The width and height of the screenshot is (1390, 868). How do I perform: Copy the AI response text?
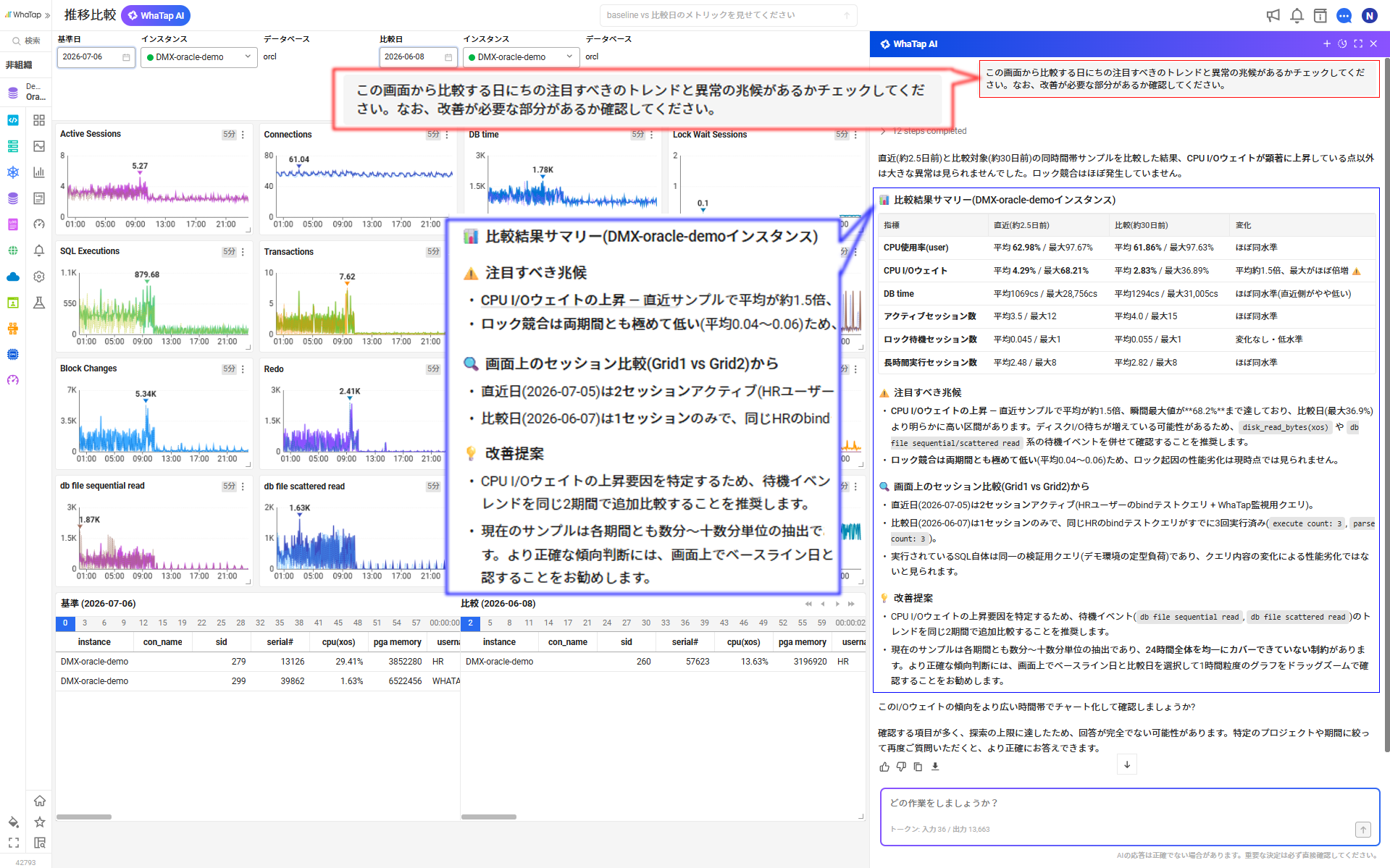pyautogui.click(x=918, y=767)
